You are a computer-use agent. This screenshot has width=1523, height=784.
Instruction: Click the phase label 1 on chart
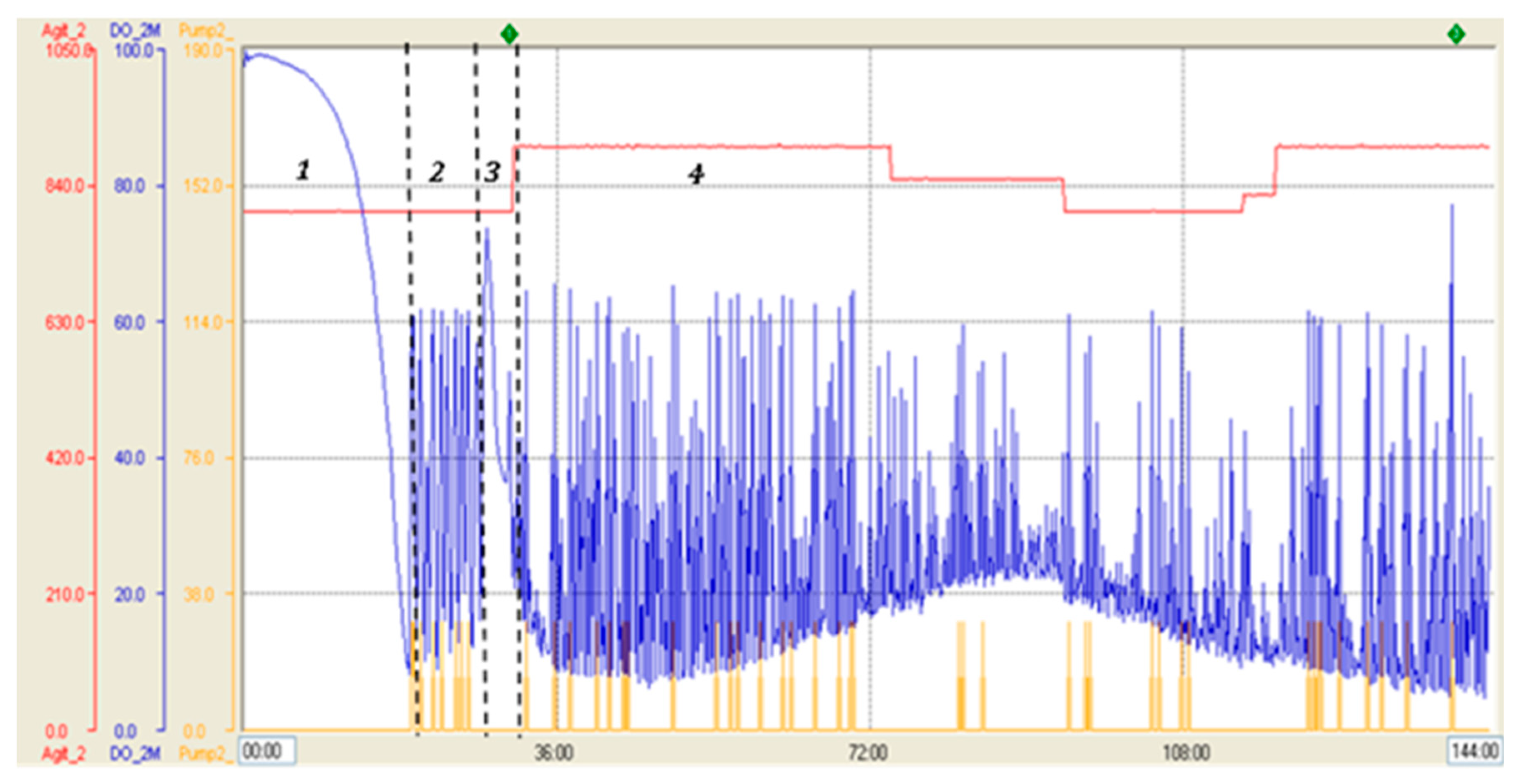pos(303,170)
